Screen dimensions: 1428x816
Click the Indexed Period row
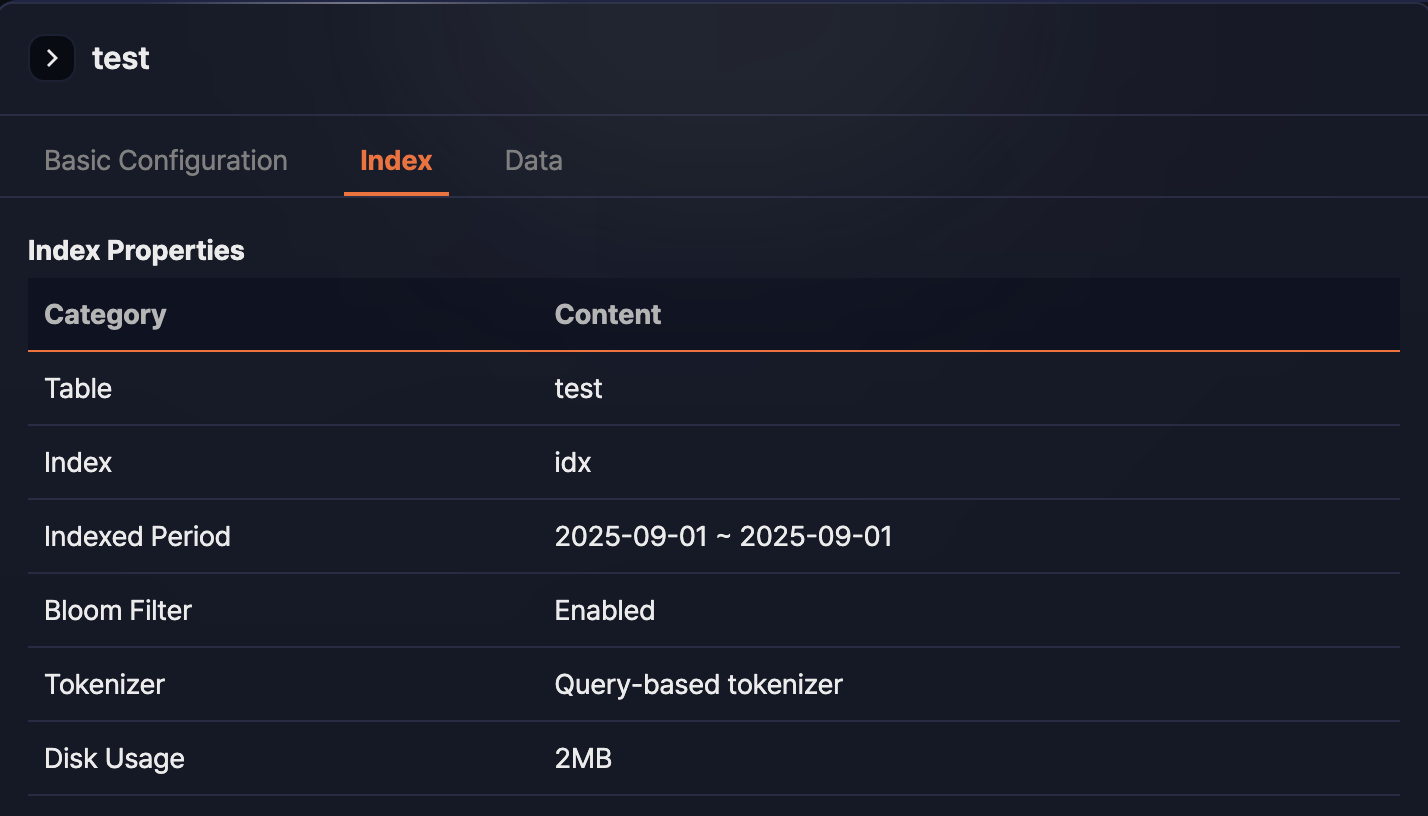[x=137, y=536]
